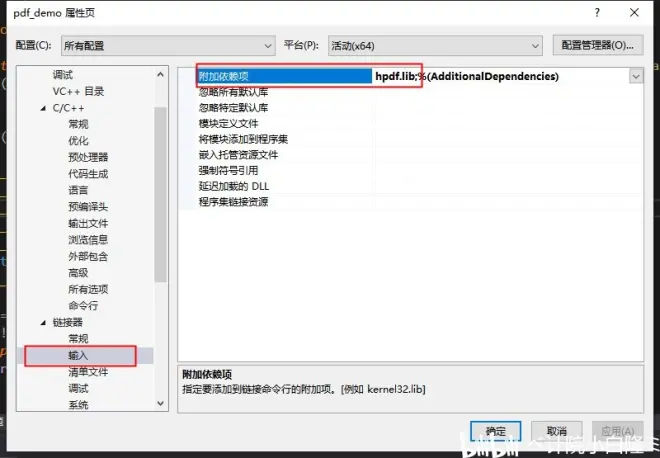The width and height of the screenshot is (660, 458).
Task: Collapse the 链接器 tree node
Action: (x=43, y=322)
